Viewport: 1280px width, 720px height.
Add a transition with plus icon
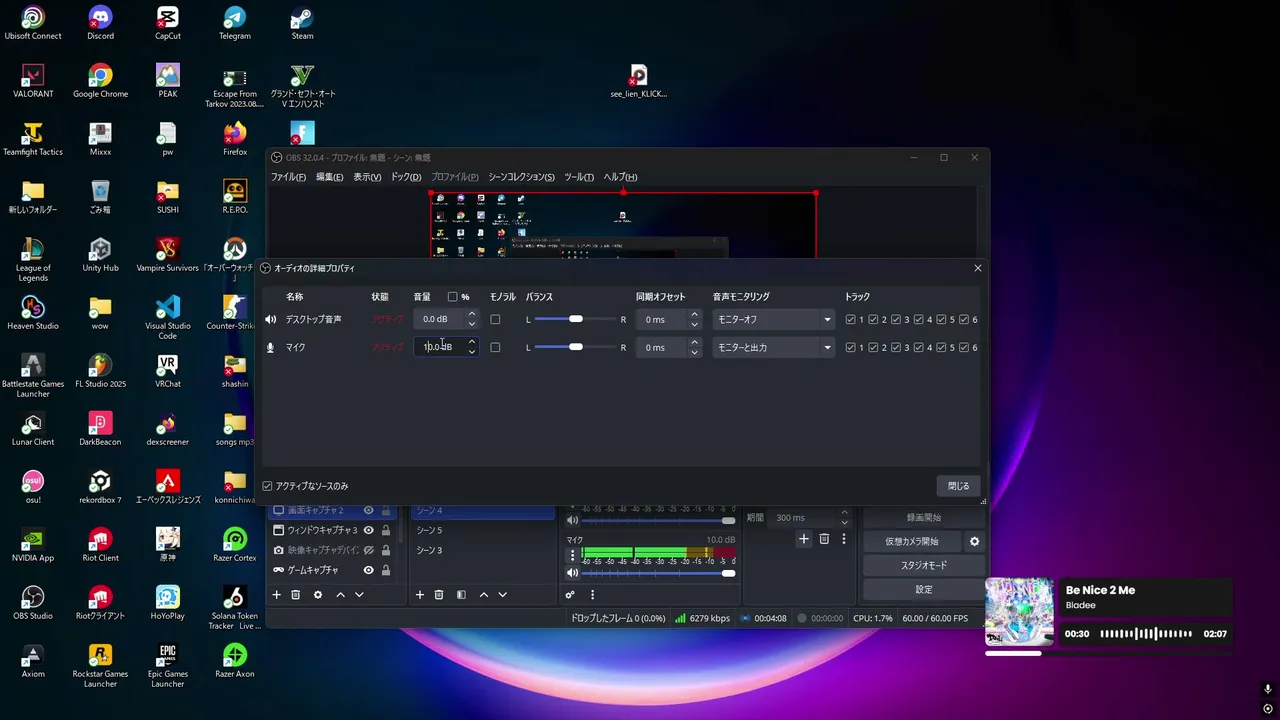[x=803, y=539]
